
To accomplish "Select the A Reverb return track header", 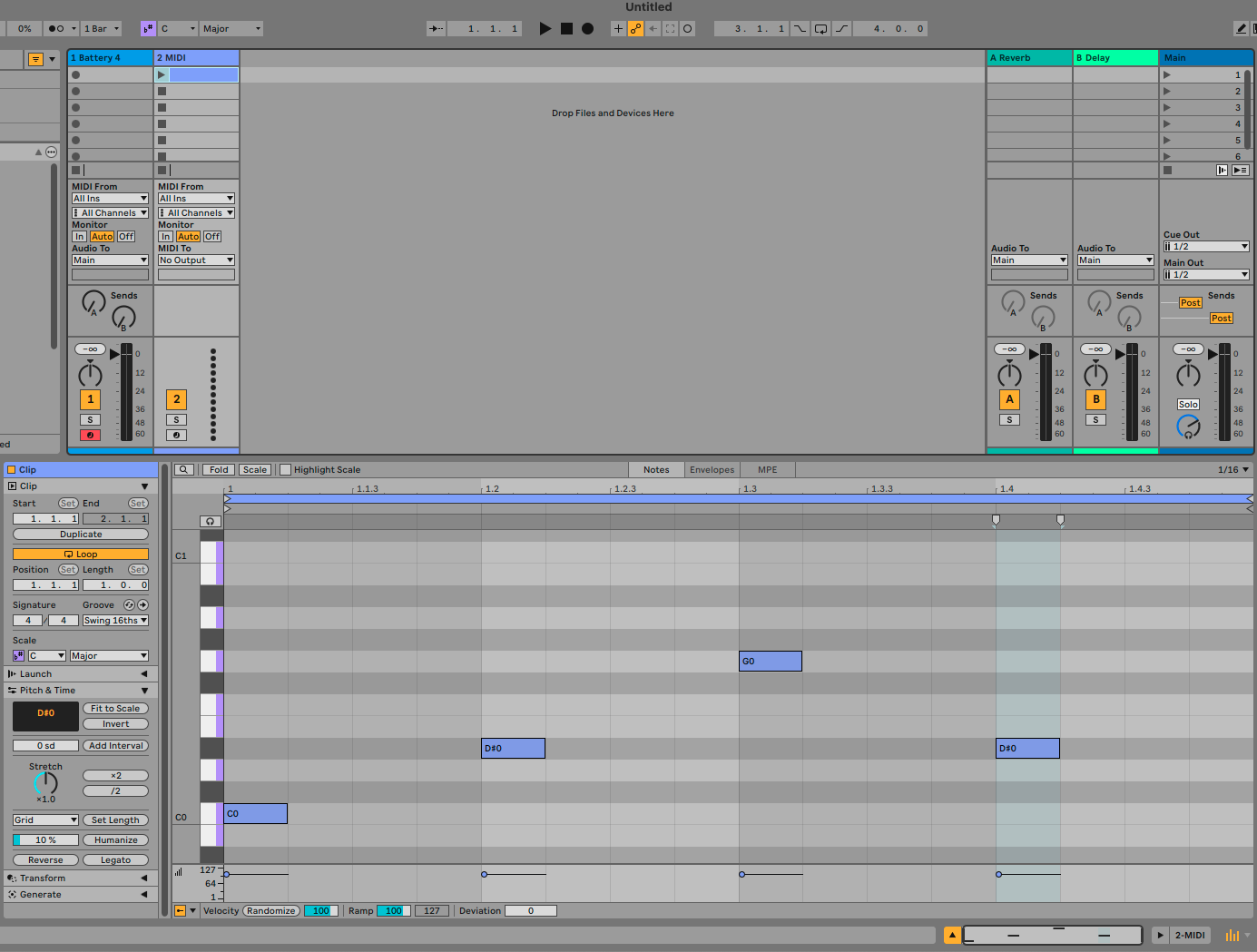I will (1028, 57).
